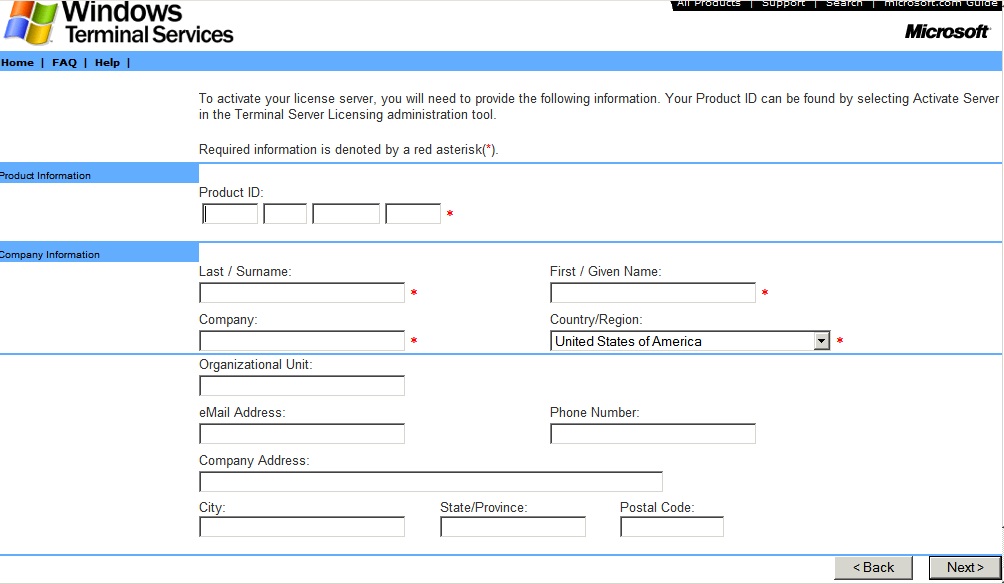Screen dimensions: 1004x584
Task: Click the Windows flag logo icon
Action: (29, 22)
